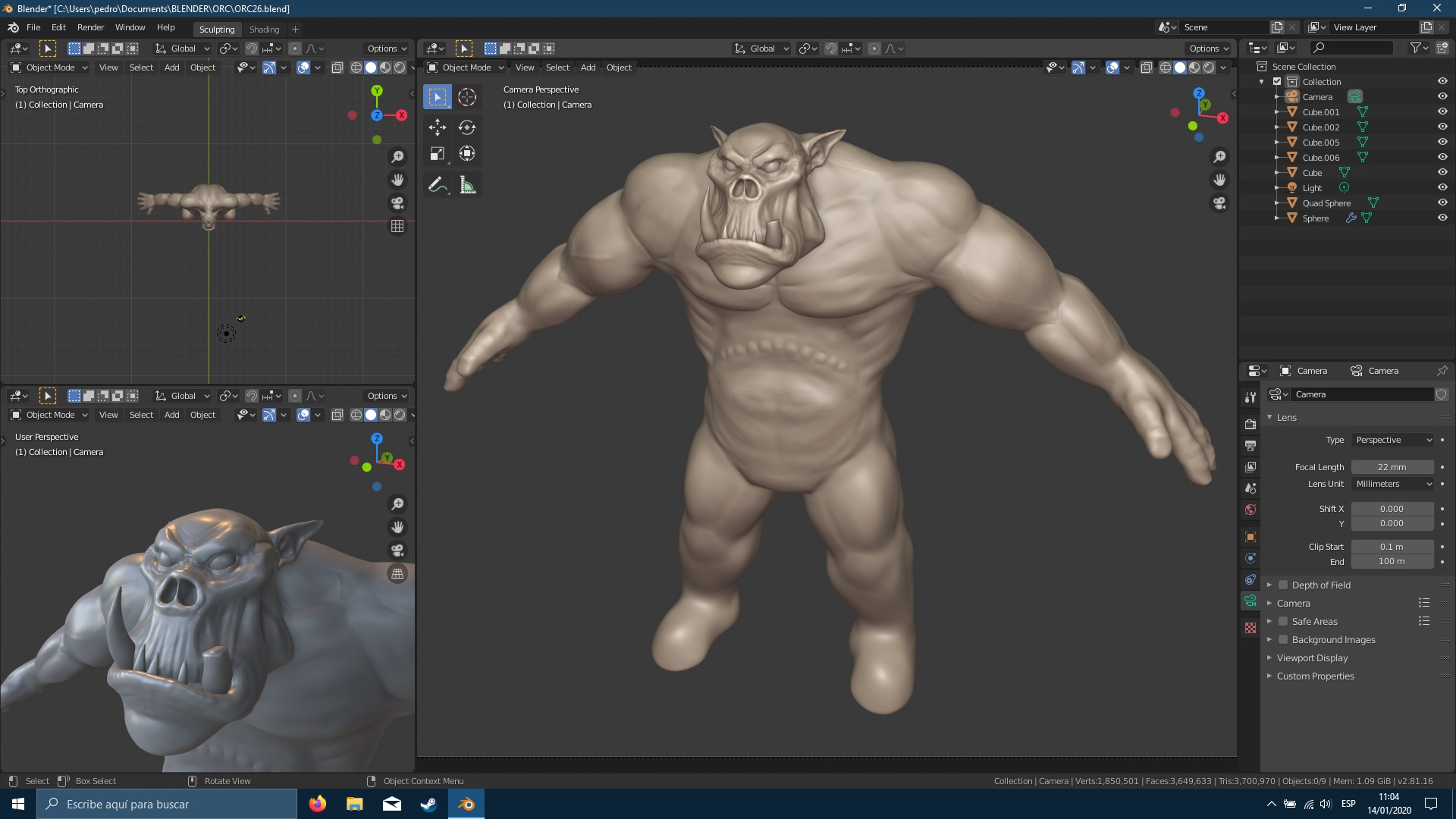This screenshot has width=1456, height=819.
Task: Open the Render menu
Action: coord(90,27)
